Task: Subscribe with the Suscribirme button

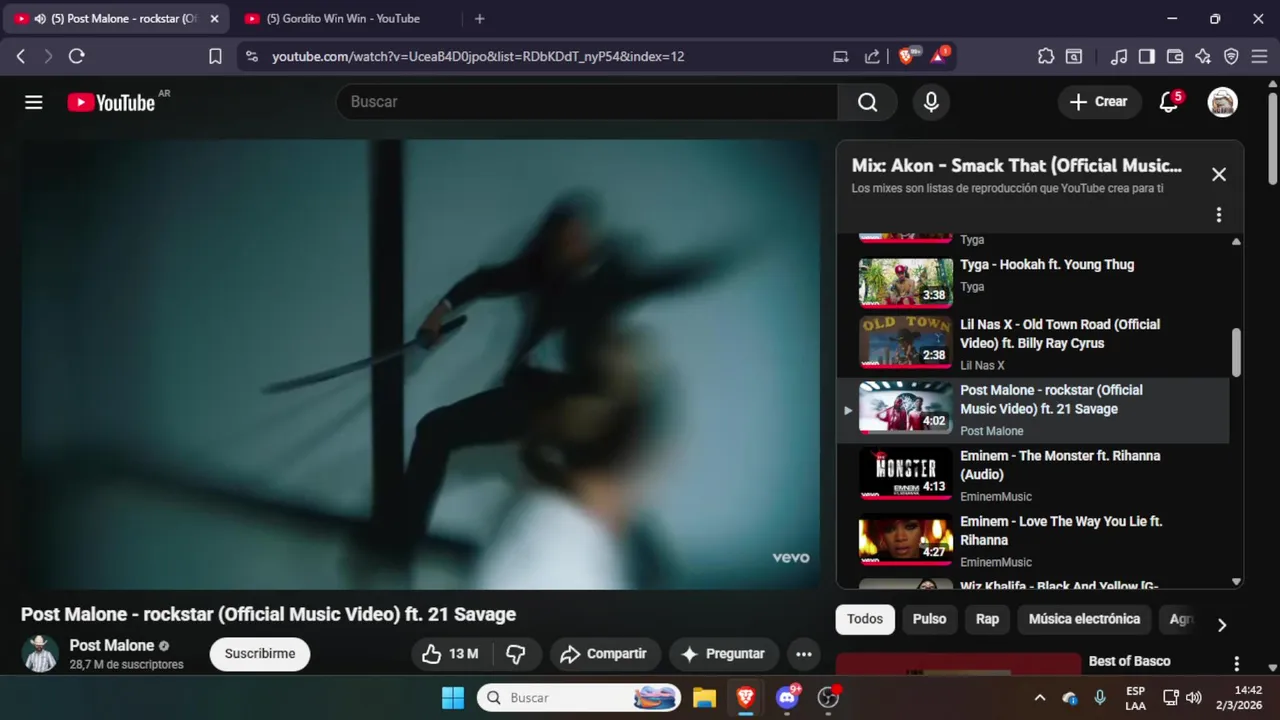Action: pos(260,654)
